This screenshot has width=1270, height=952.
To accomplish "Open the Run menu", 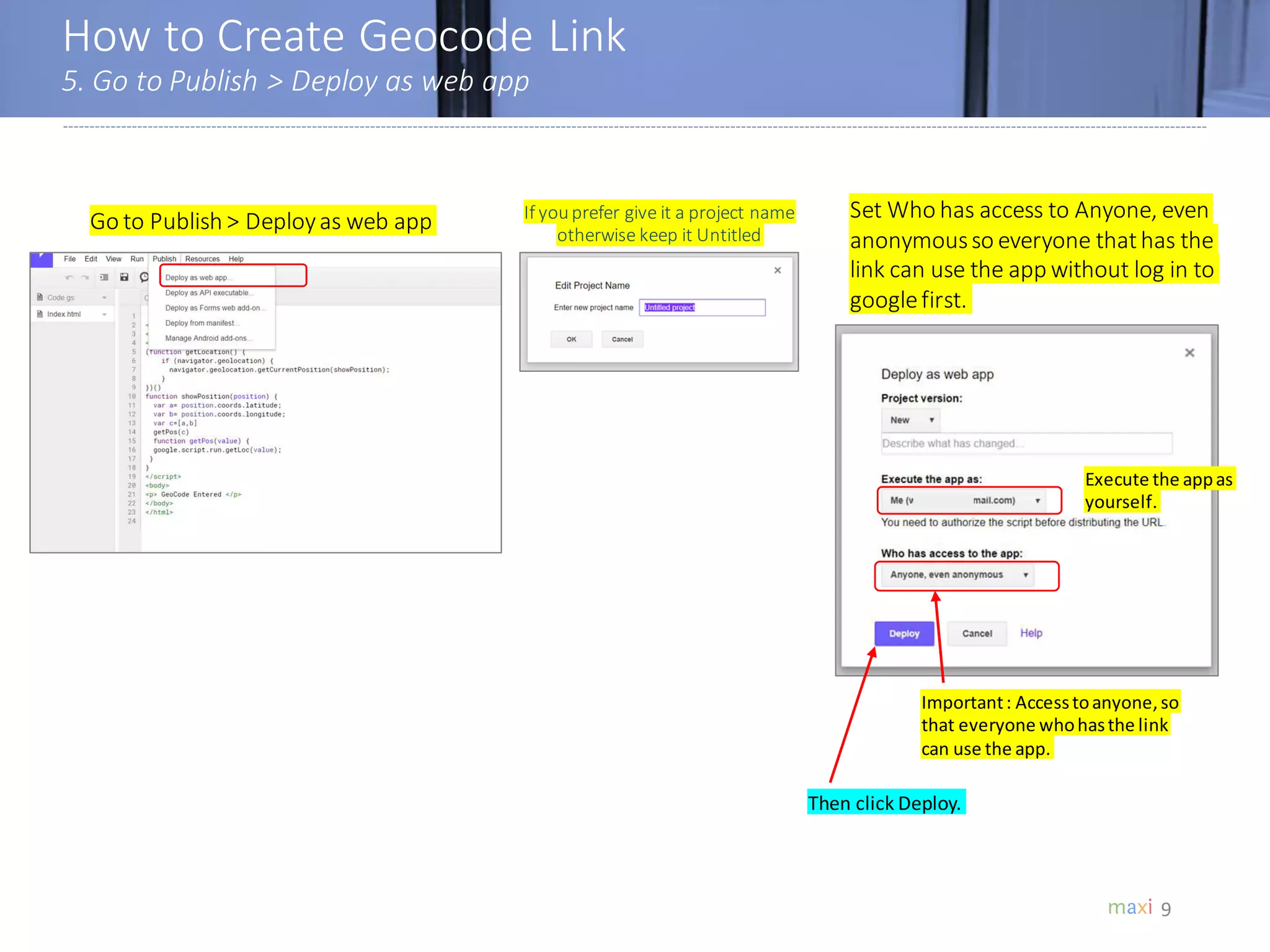I will click(137, 259).
